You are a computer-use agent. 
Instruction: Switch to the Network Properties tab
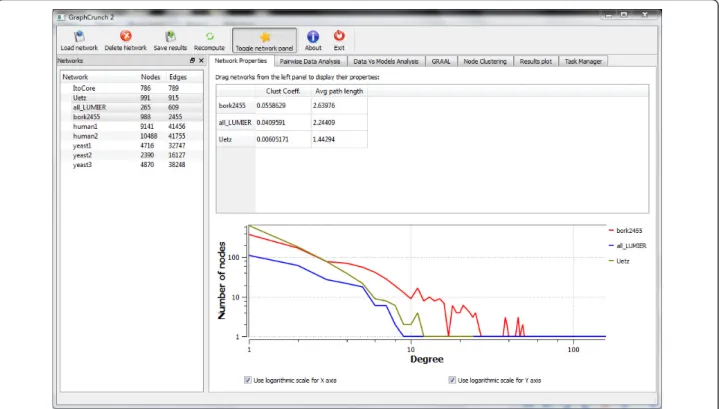click(241, 61)
